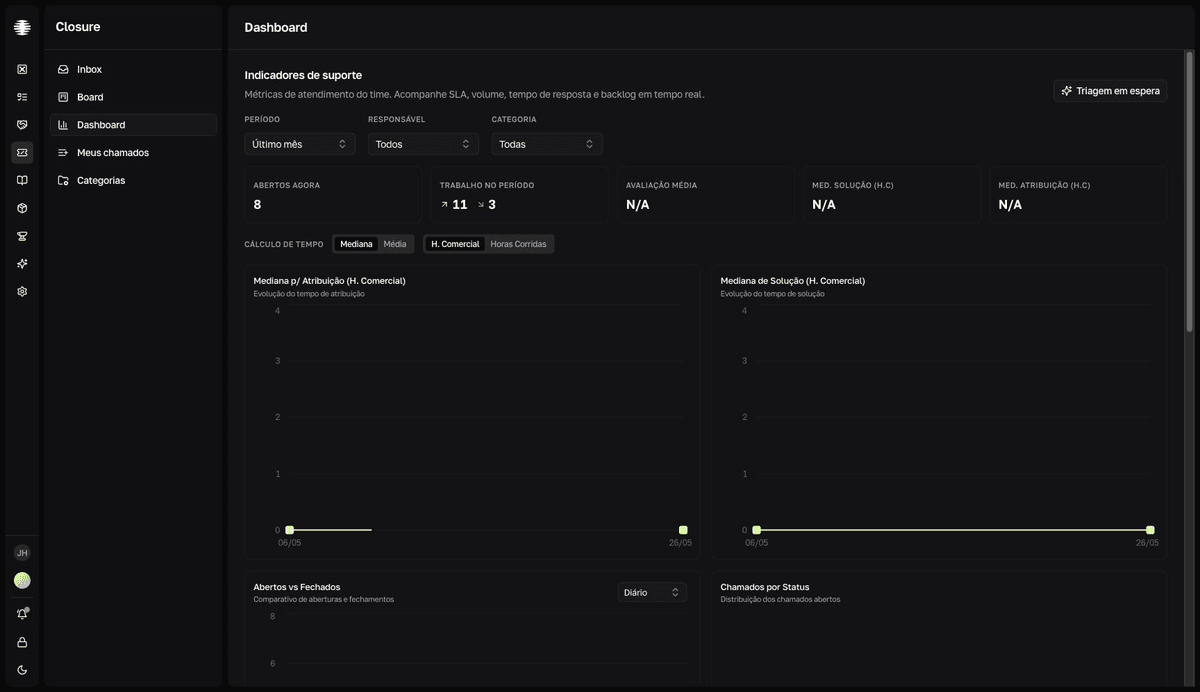Open the handshake icon in the rail

coord(22,125)
